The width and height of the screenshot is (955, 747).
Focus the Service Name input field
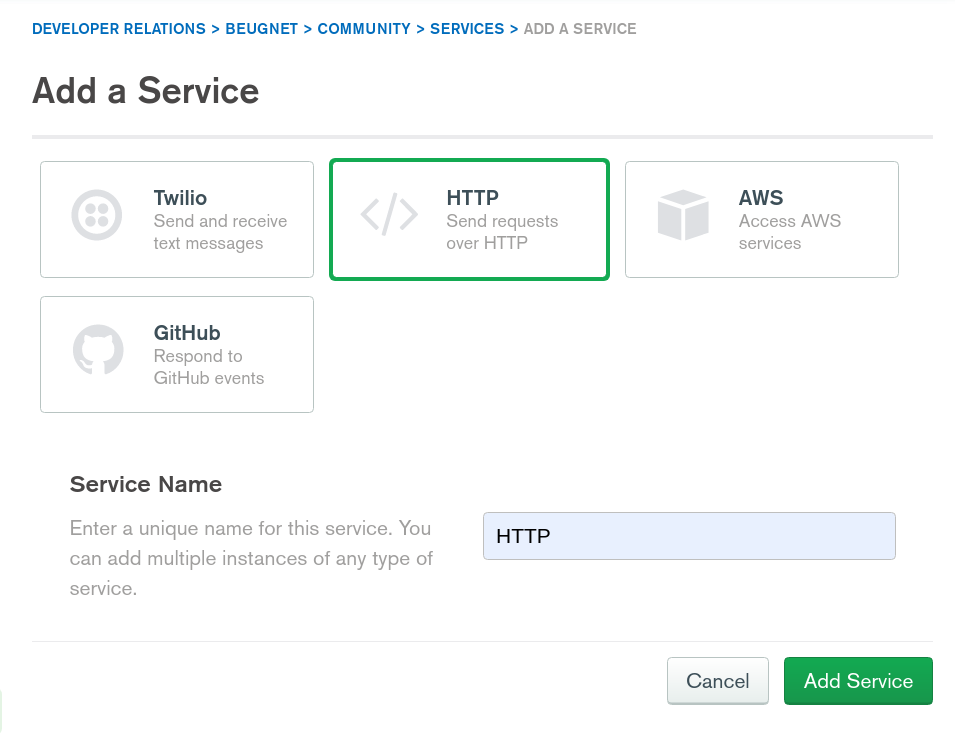pos(689,536)
